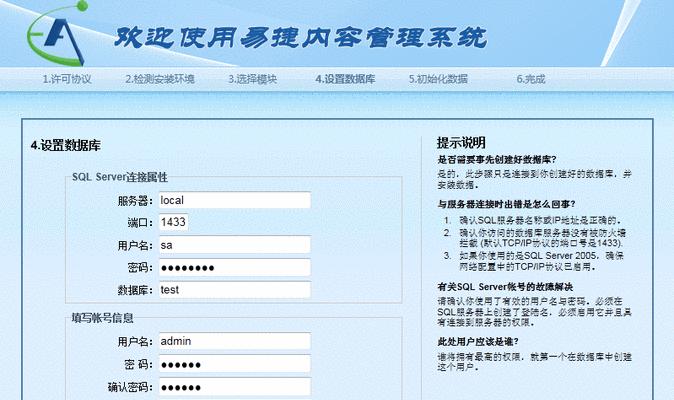Select step tab 3.选择模块
Viewport: 674px width, 400px height.
[252, 79]
